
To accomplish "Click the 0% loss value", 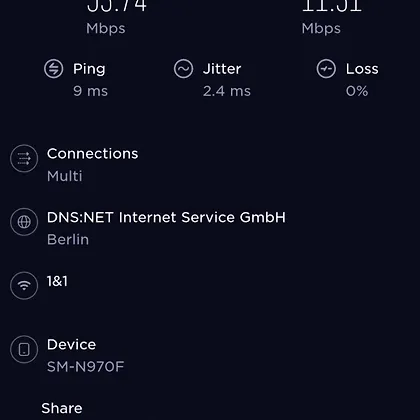I will click(x=357, y=91).
